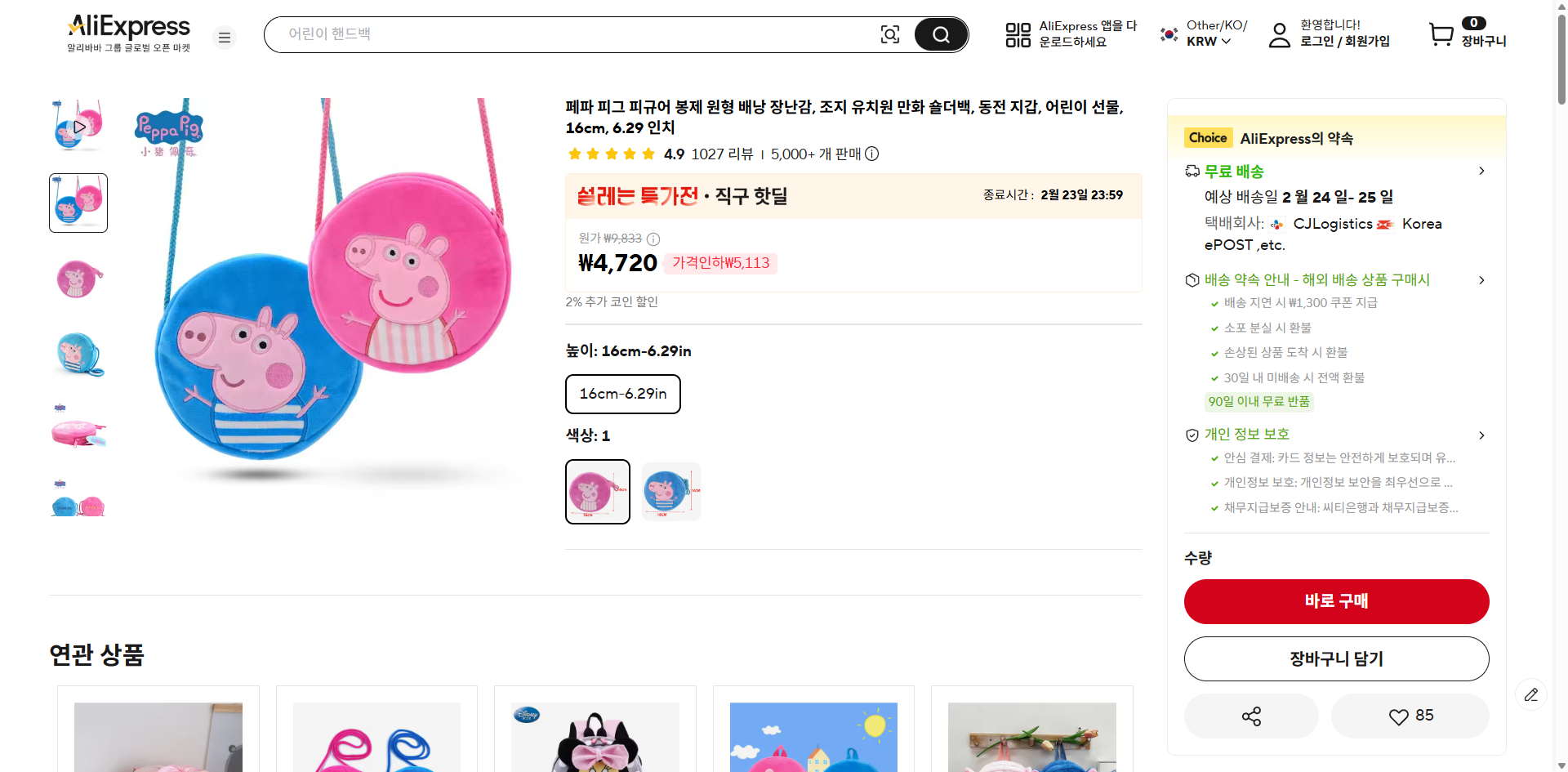Open the KRW currency dropdown
Screen dimensions: 1568x772
click(1209, 42)
